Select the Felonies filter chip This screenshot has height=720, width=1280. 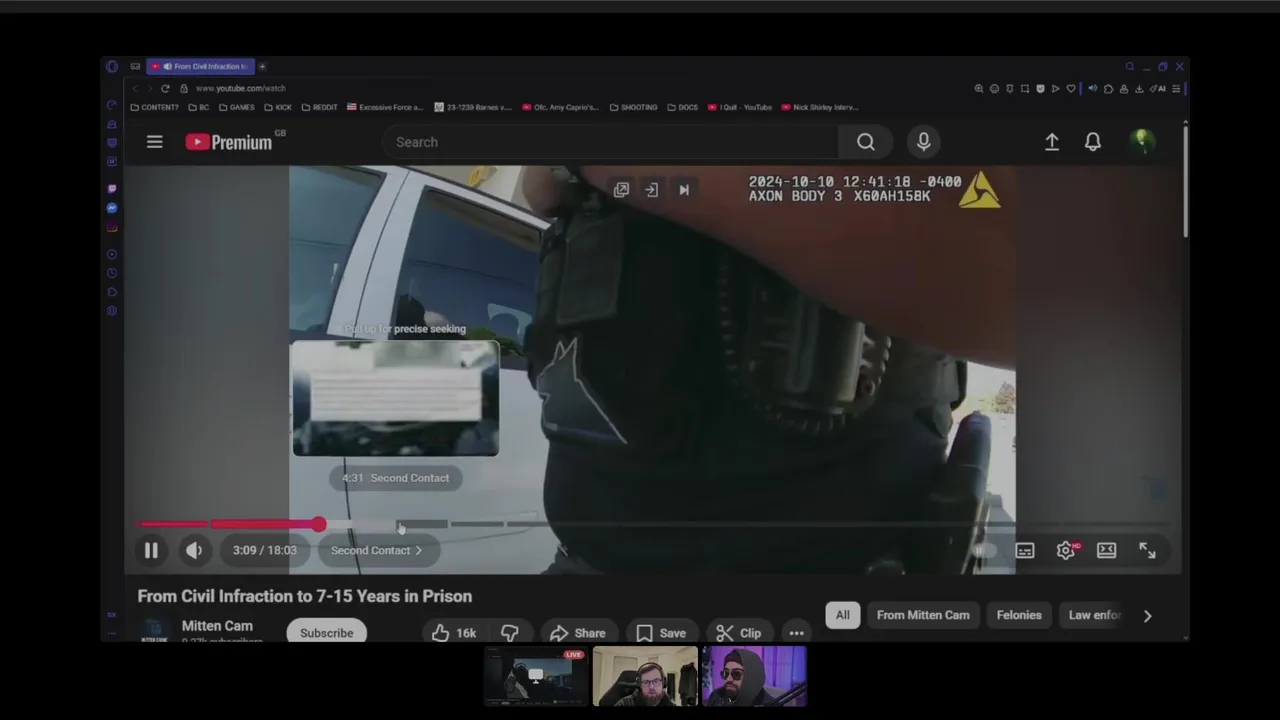1019,615
